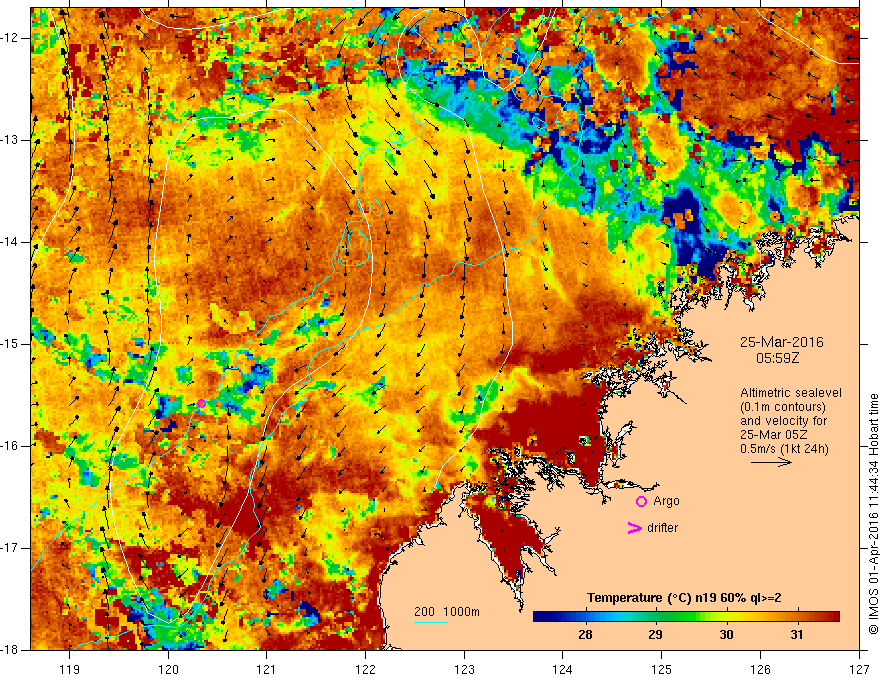Click the longitude 127 axis label
880x680 pixels.
coord(859,669)
